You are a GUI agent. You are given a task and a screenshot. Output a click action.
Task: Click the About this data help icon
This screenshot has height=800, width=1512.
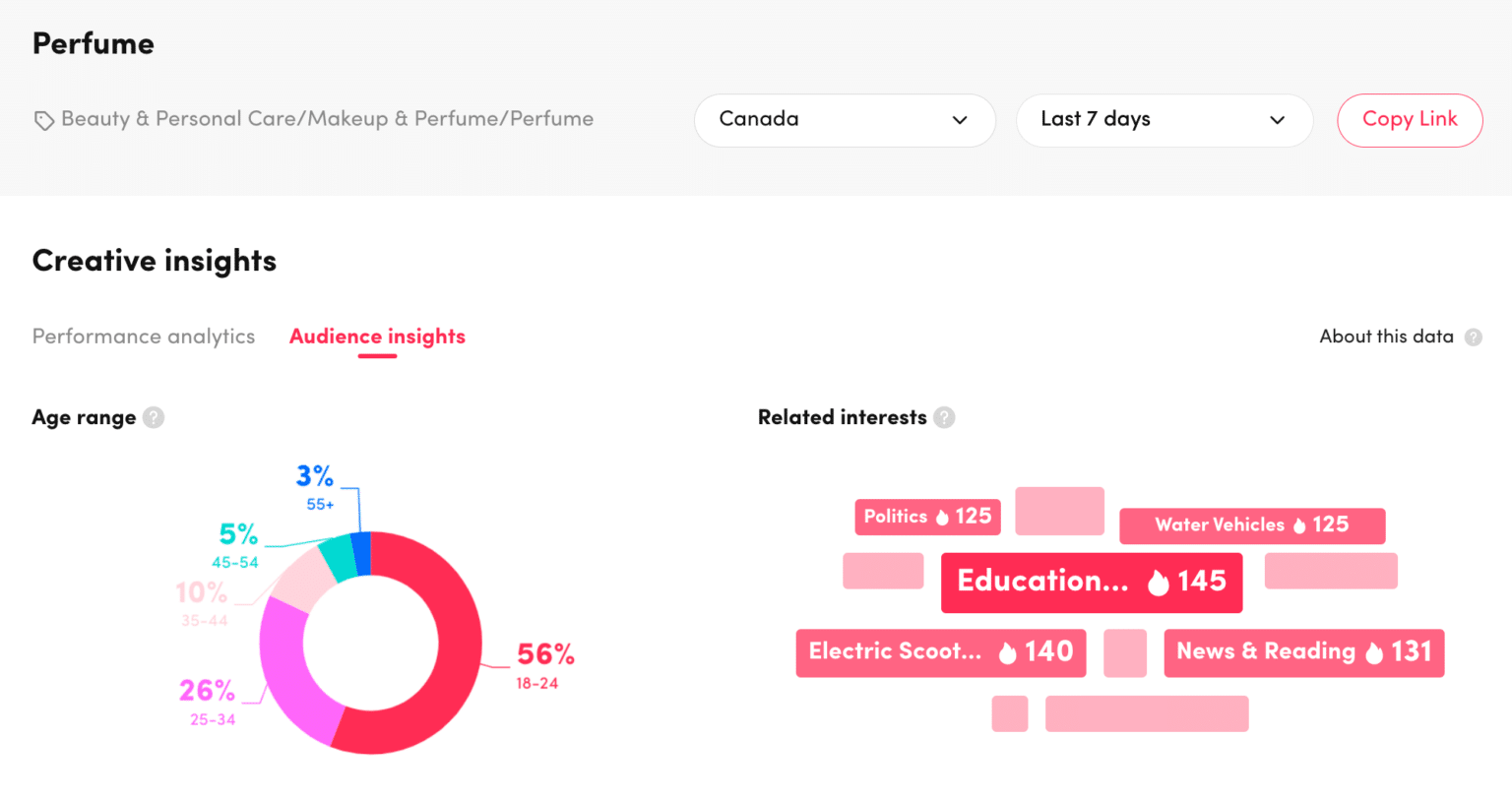[x=1474, y=337]
